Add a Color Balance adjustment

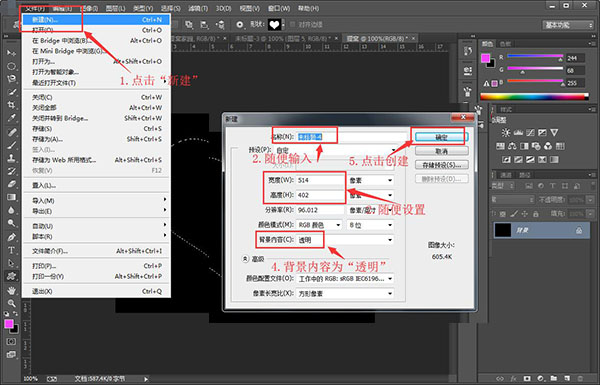point(512,146)
